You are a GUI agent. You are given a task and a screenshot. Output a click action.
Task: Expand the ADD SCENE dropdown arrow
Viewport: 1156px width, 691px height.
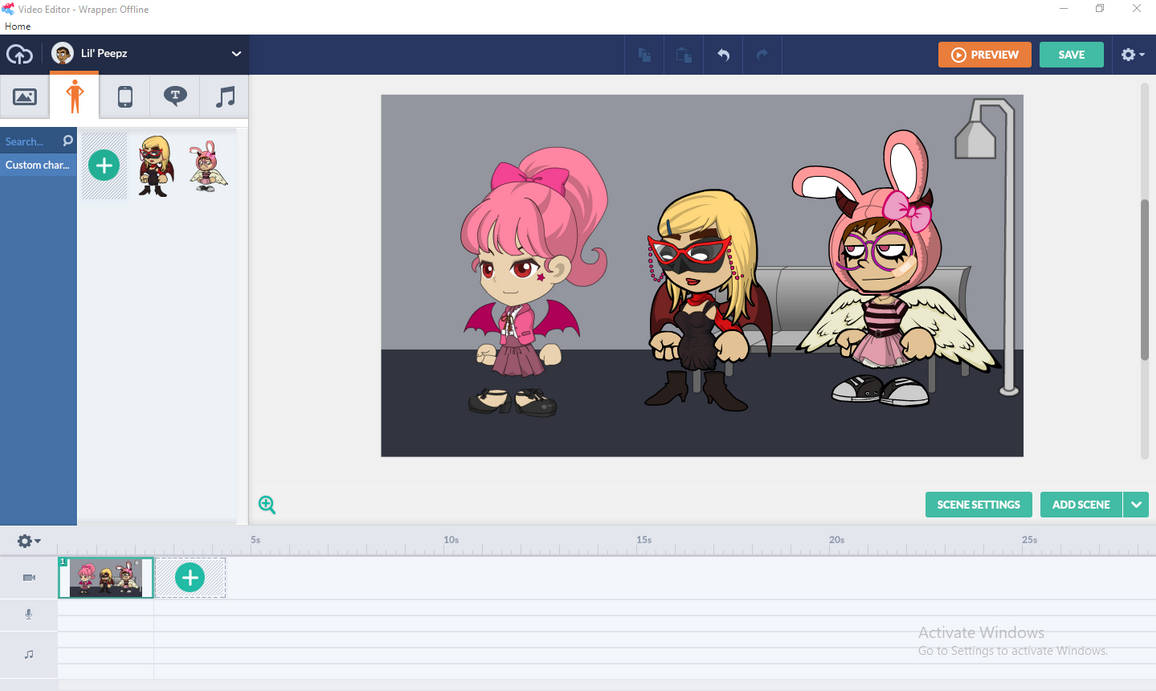tap(1136, 504)
